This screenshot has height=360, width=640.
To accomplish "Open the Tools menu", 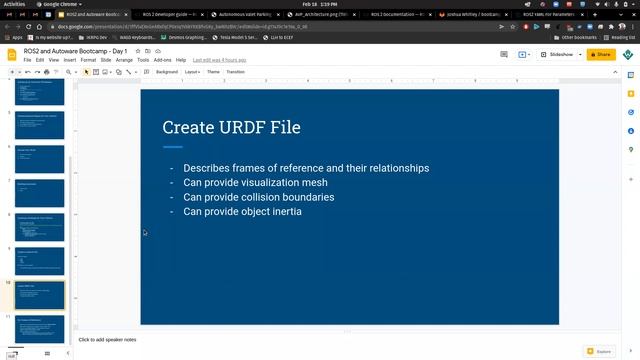I will (143, 60).
